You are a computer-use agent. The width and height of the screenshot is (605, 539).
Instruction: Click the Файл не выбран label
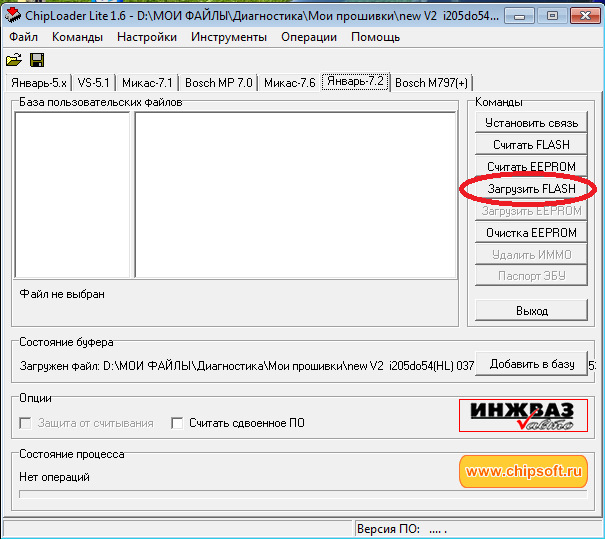coord(62,294)
